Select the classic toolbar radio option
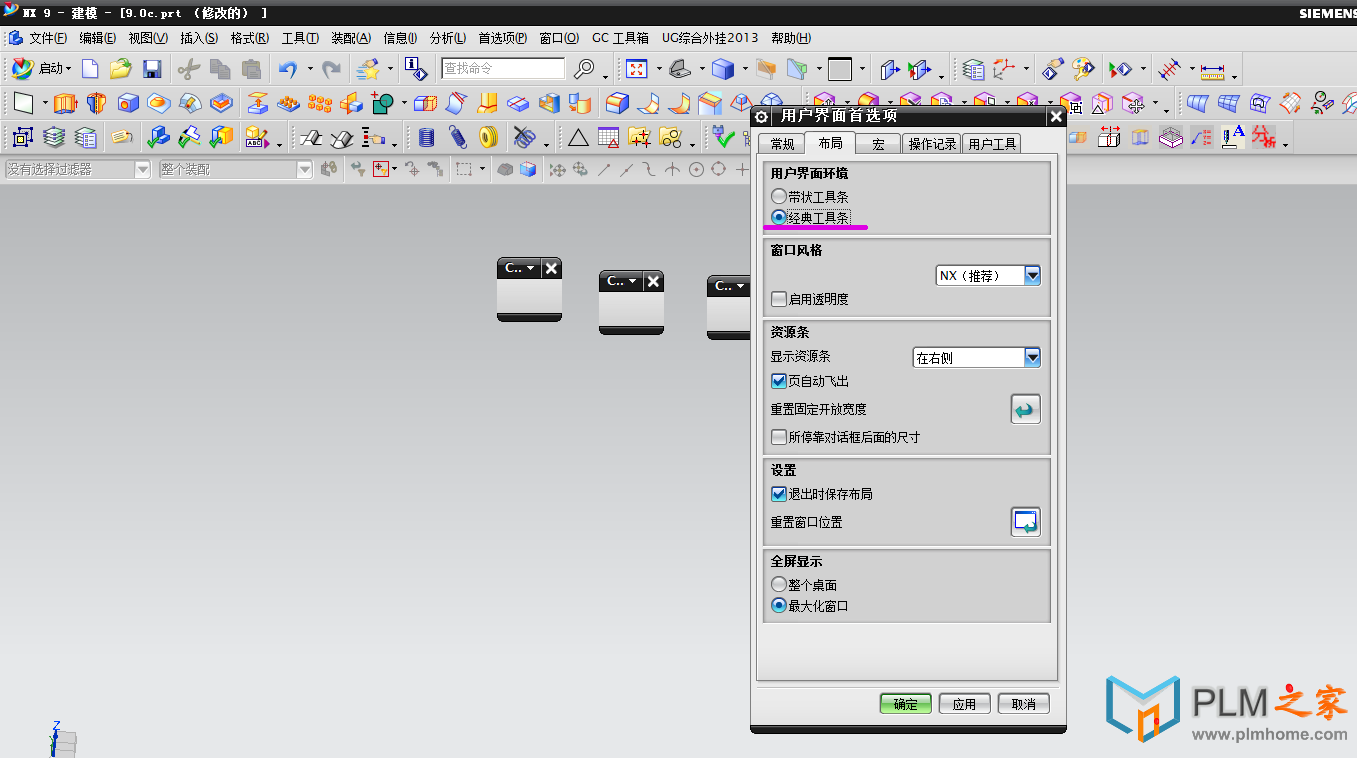 [779, 217]
